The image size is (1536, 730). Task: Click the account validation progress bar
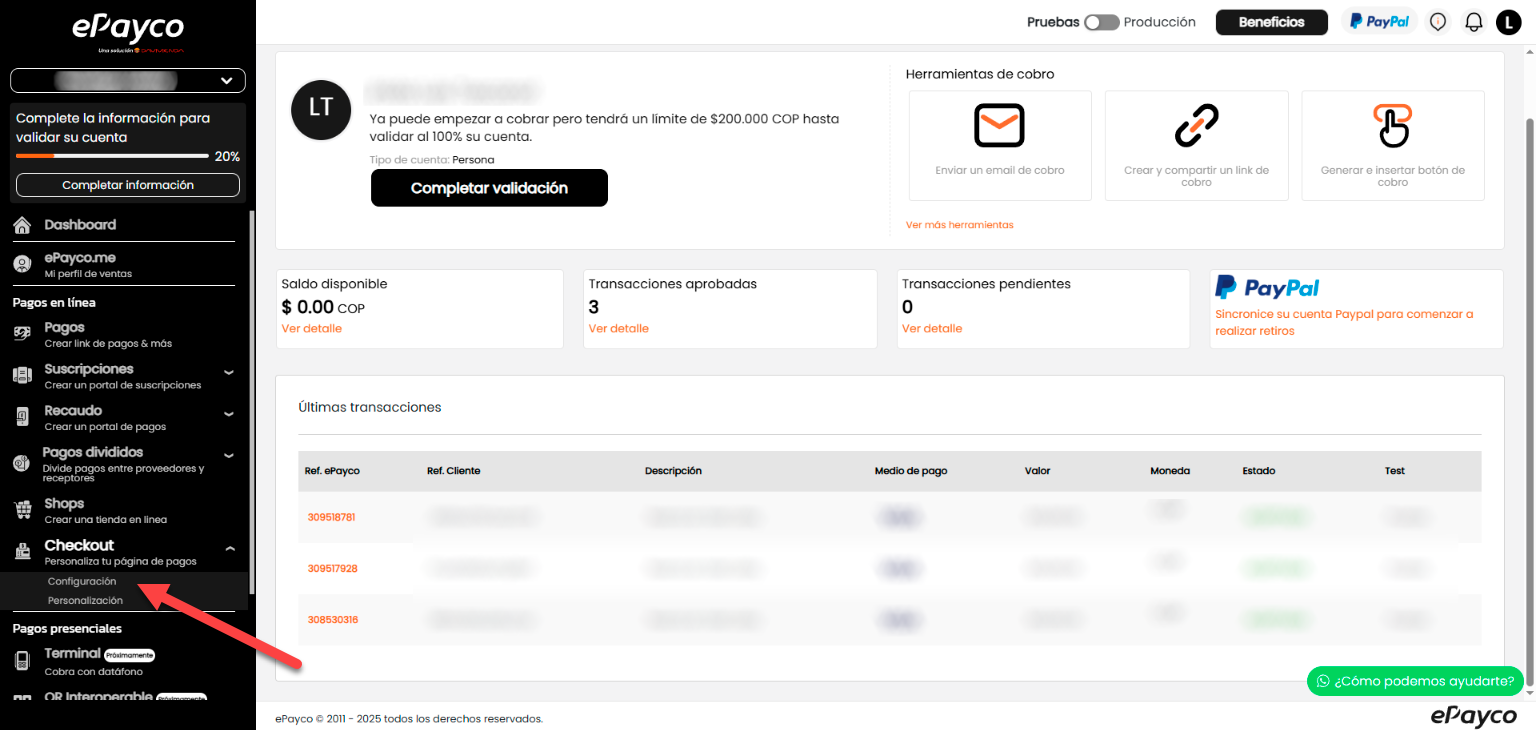tap(112, 156)
